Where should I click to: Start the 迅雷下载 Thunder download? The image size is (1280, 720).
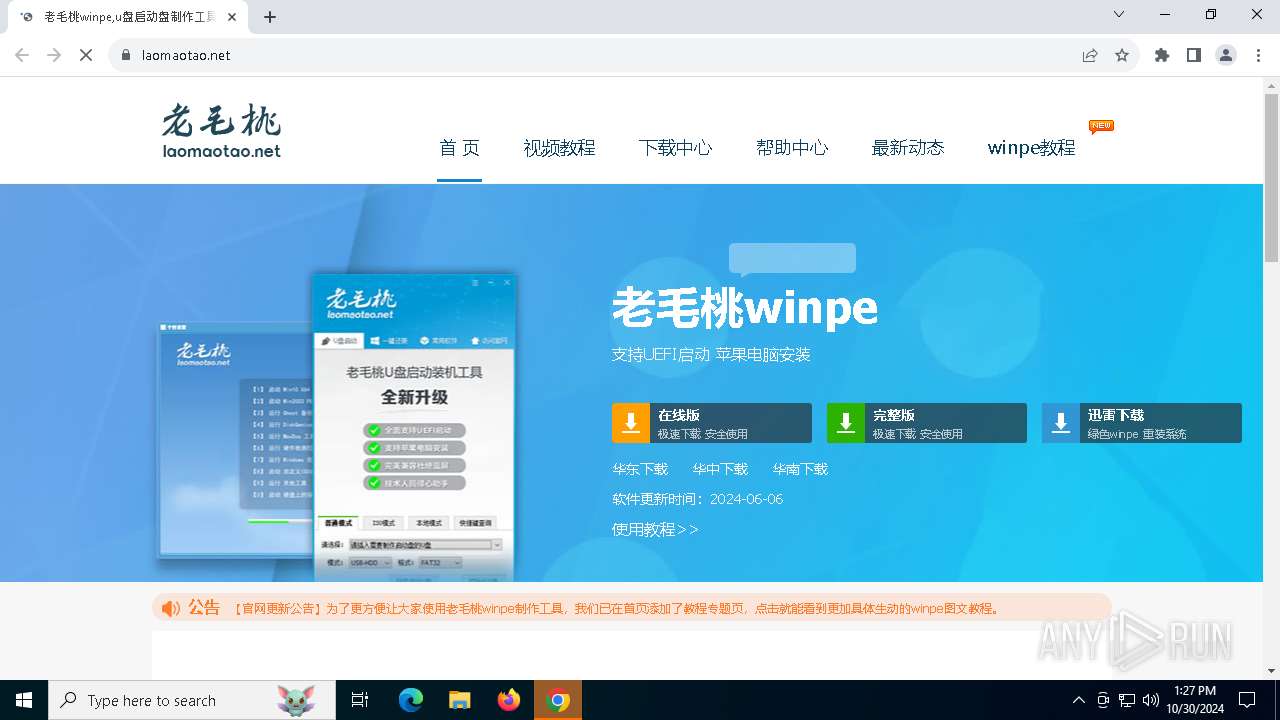(x=1142, y=423)
